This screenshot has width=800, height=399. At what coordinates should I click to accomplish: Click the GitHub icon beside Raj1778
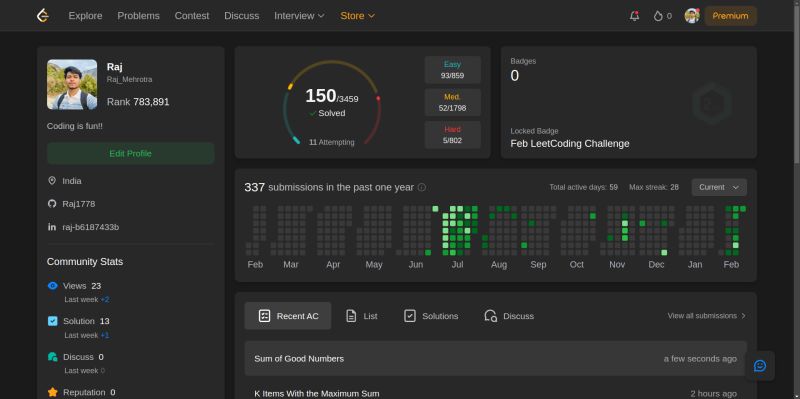(52, 204)
